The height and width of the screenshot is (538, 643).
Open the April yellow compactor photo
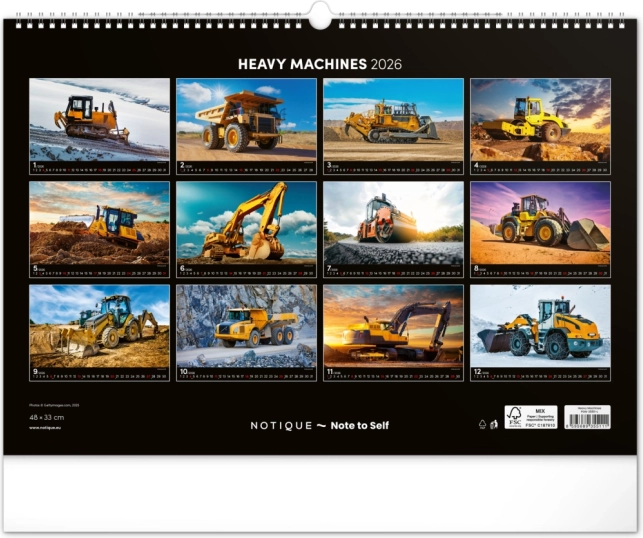click(x=540, y=118)
